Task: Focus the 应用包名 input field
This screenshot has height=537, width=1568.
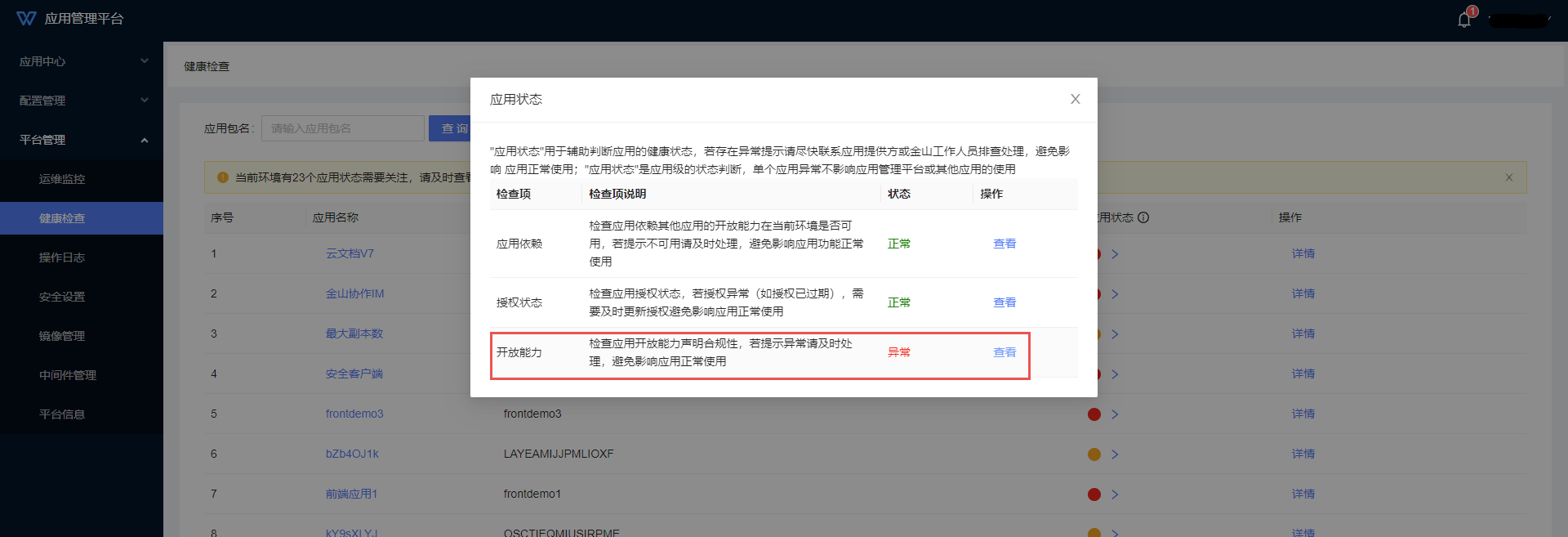Action: pos(342,128)
